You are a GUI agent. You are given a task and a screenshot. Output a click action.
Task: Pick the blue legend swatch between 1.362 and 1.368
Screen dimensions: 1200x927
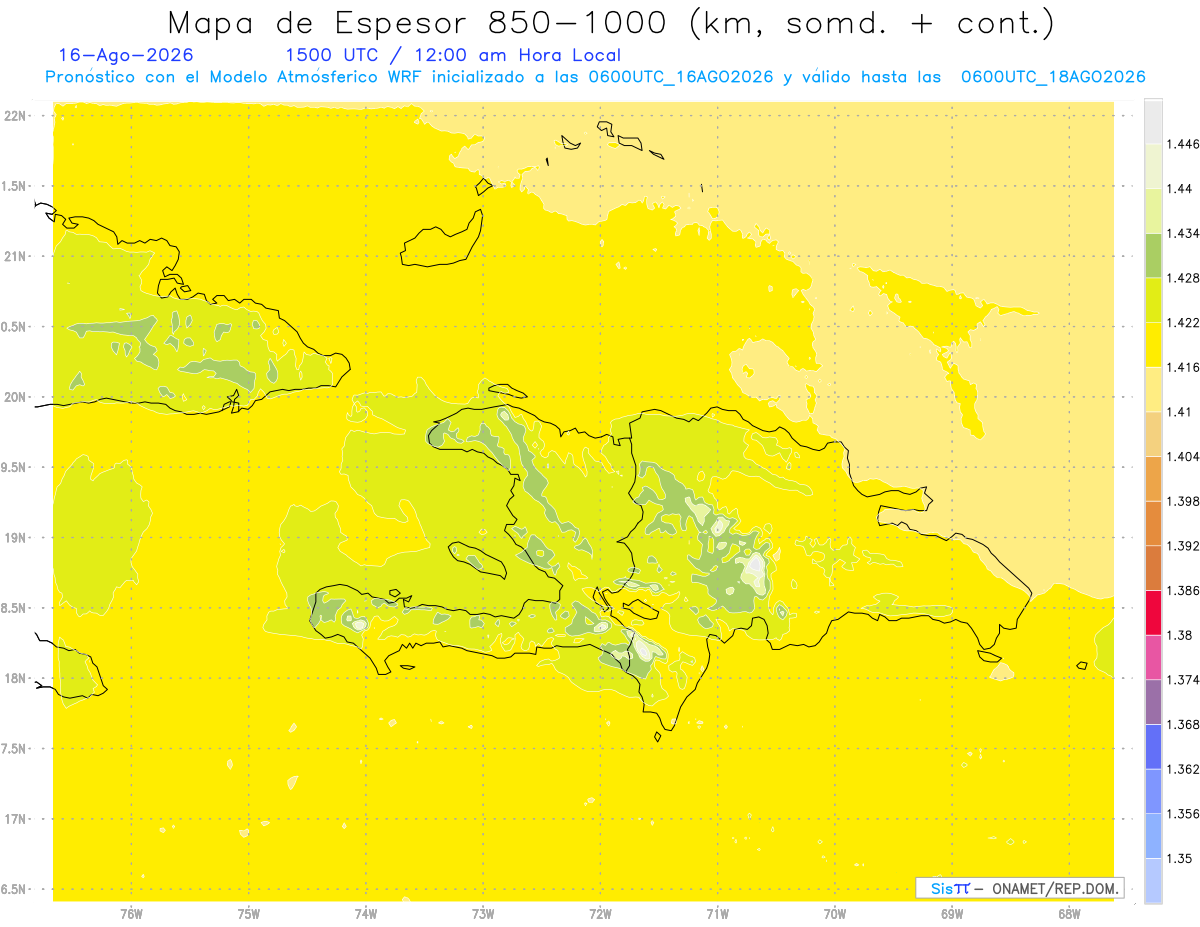(1153, 746)
